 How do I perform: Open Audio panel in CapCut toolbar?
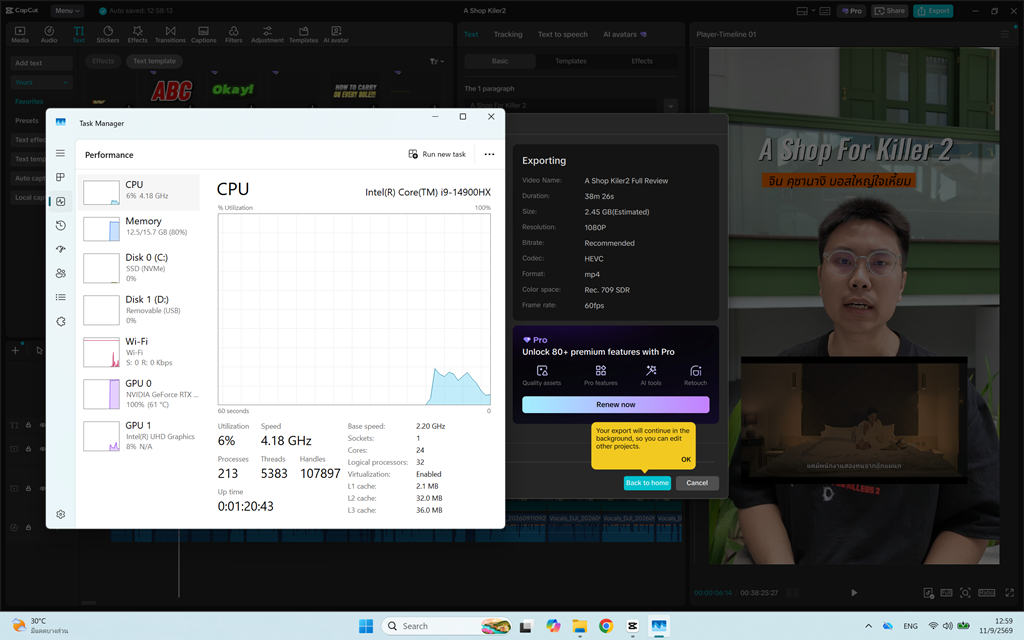49,35
